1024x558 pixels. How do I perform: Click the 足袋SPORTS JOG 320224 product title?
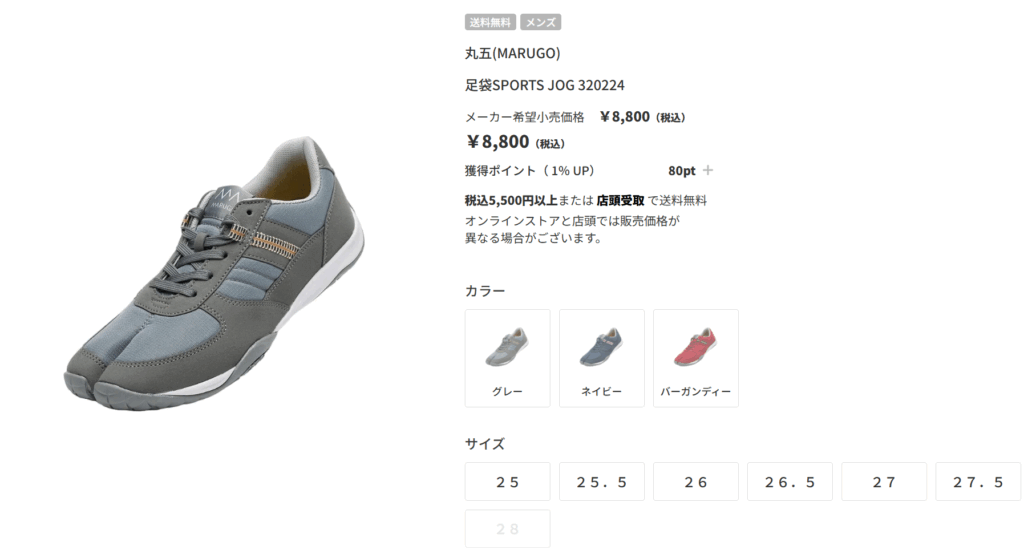pyautogui.click(x=545, y=86)
